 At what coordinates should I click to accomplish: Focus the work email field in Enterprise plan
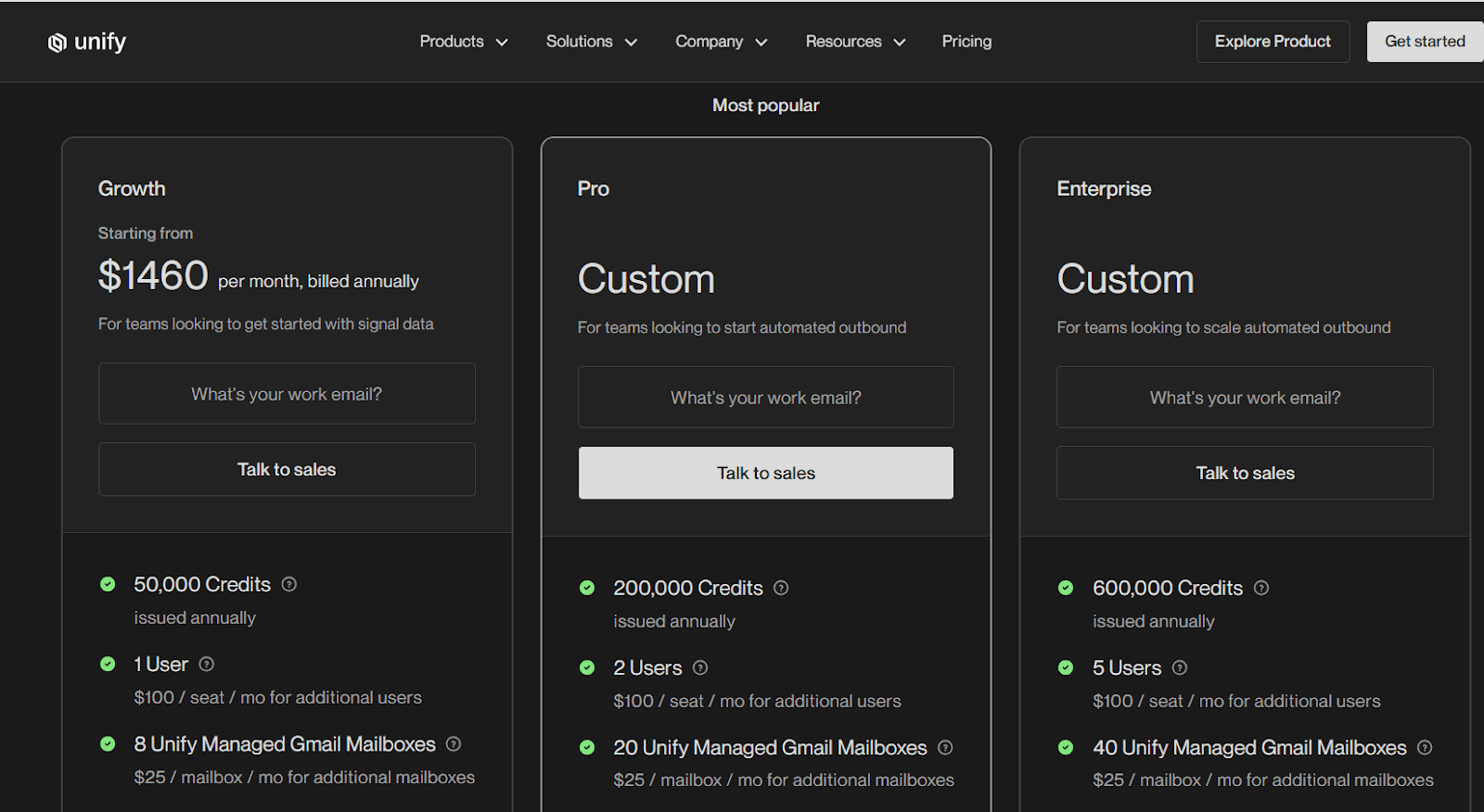click(1245, 398)
